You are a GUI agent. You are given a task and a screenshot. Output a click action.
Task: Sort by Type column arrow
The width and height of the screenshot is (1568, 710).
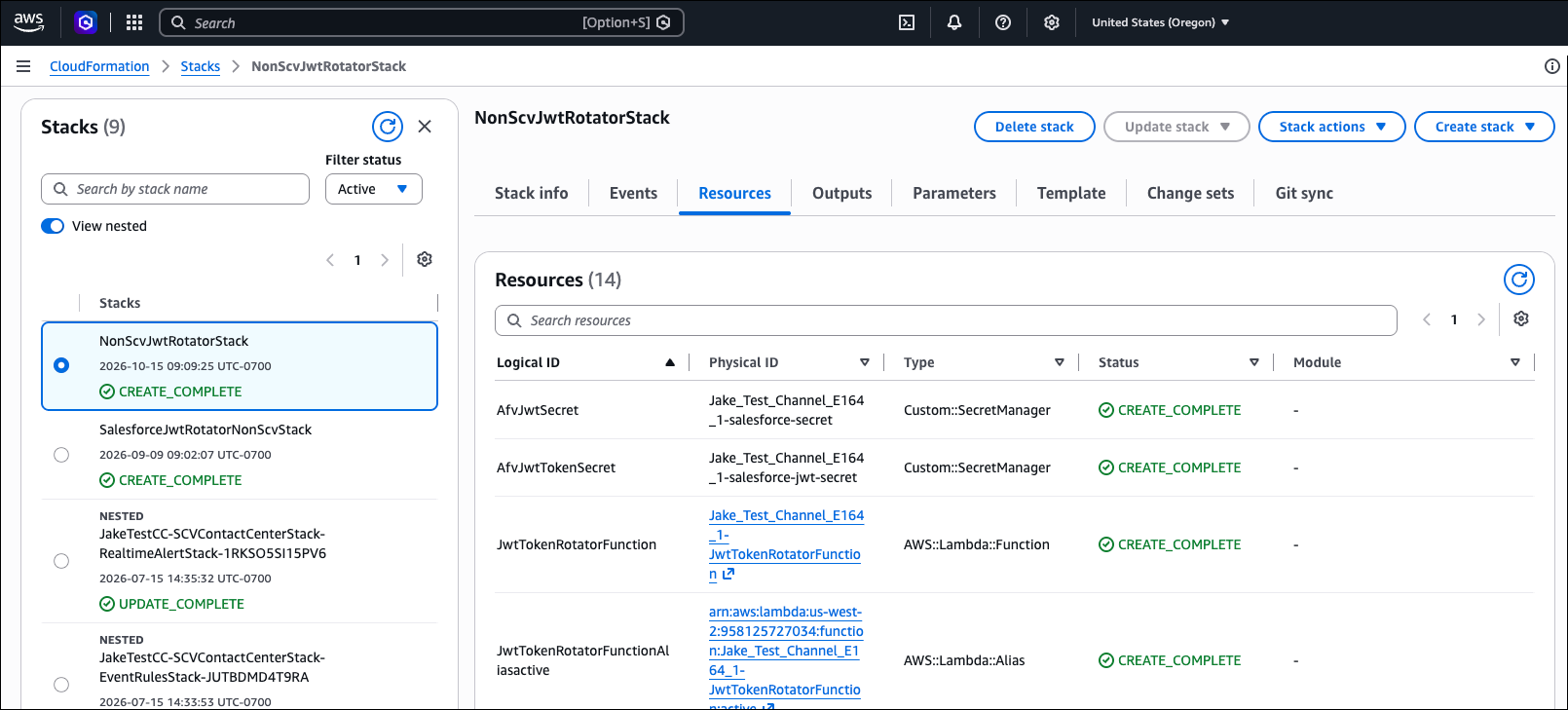pyautogui.click(x=1060, y=362)
